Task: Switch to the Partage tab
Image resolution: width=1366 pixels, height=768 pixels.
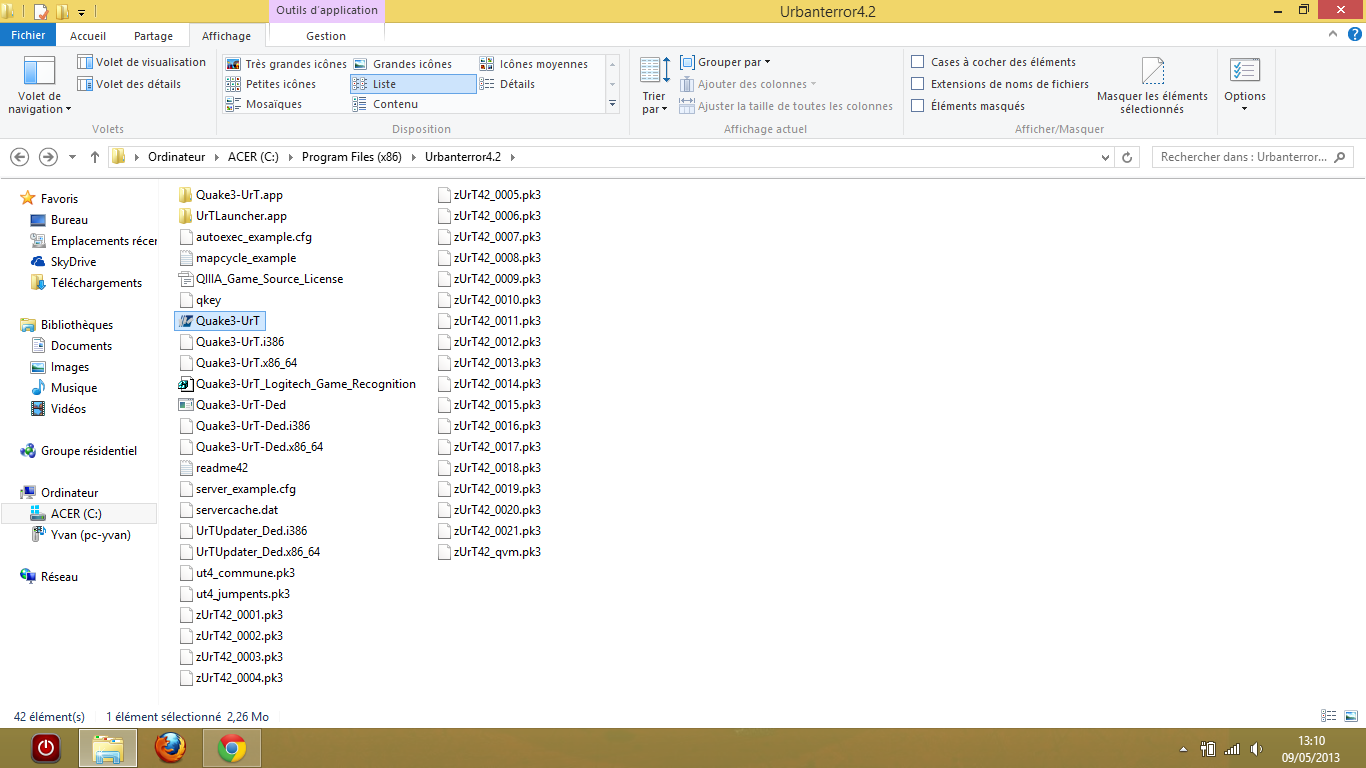Action: tap(153, 35)
